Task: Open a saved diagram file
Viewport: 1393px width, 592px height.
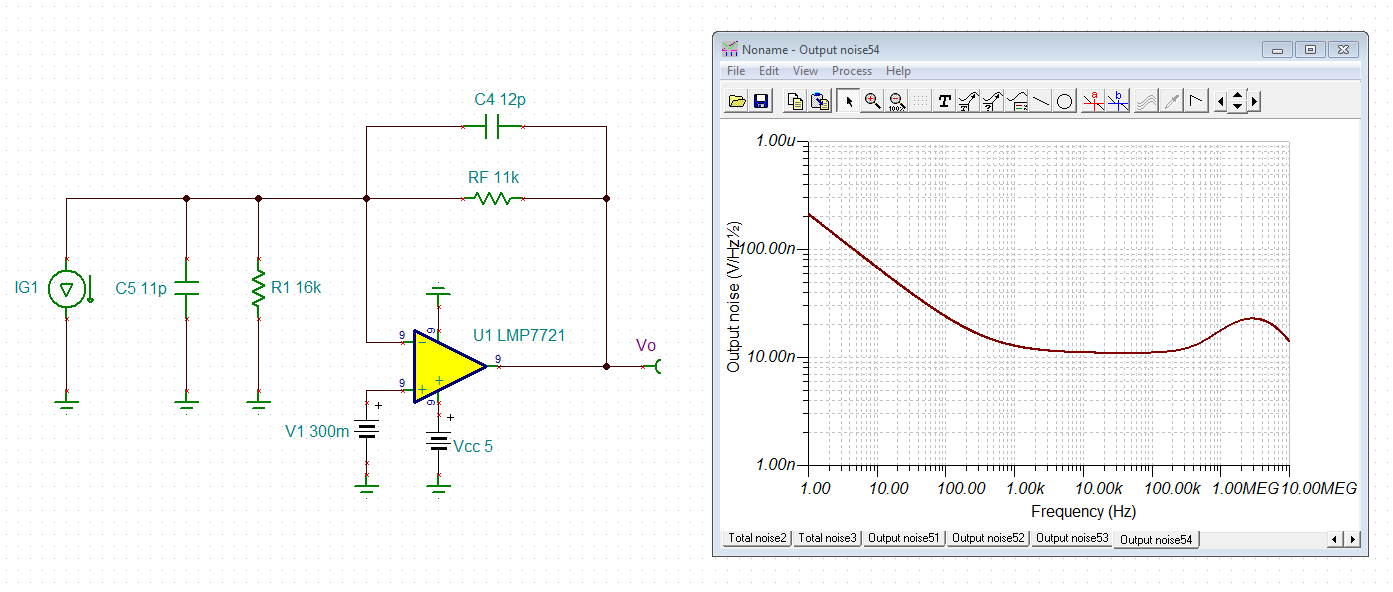Action: (x=736, y=100)
